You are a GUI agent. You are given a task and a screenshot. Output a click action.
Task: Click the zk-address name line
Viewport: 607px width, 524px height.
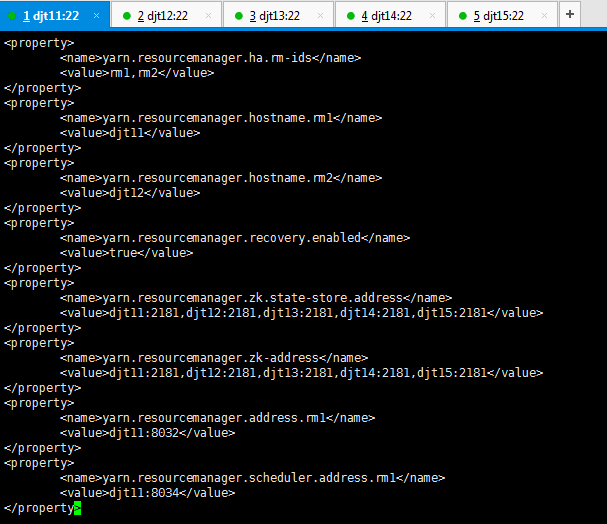point(214,358)
